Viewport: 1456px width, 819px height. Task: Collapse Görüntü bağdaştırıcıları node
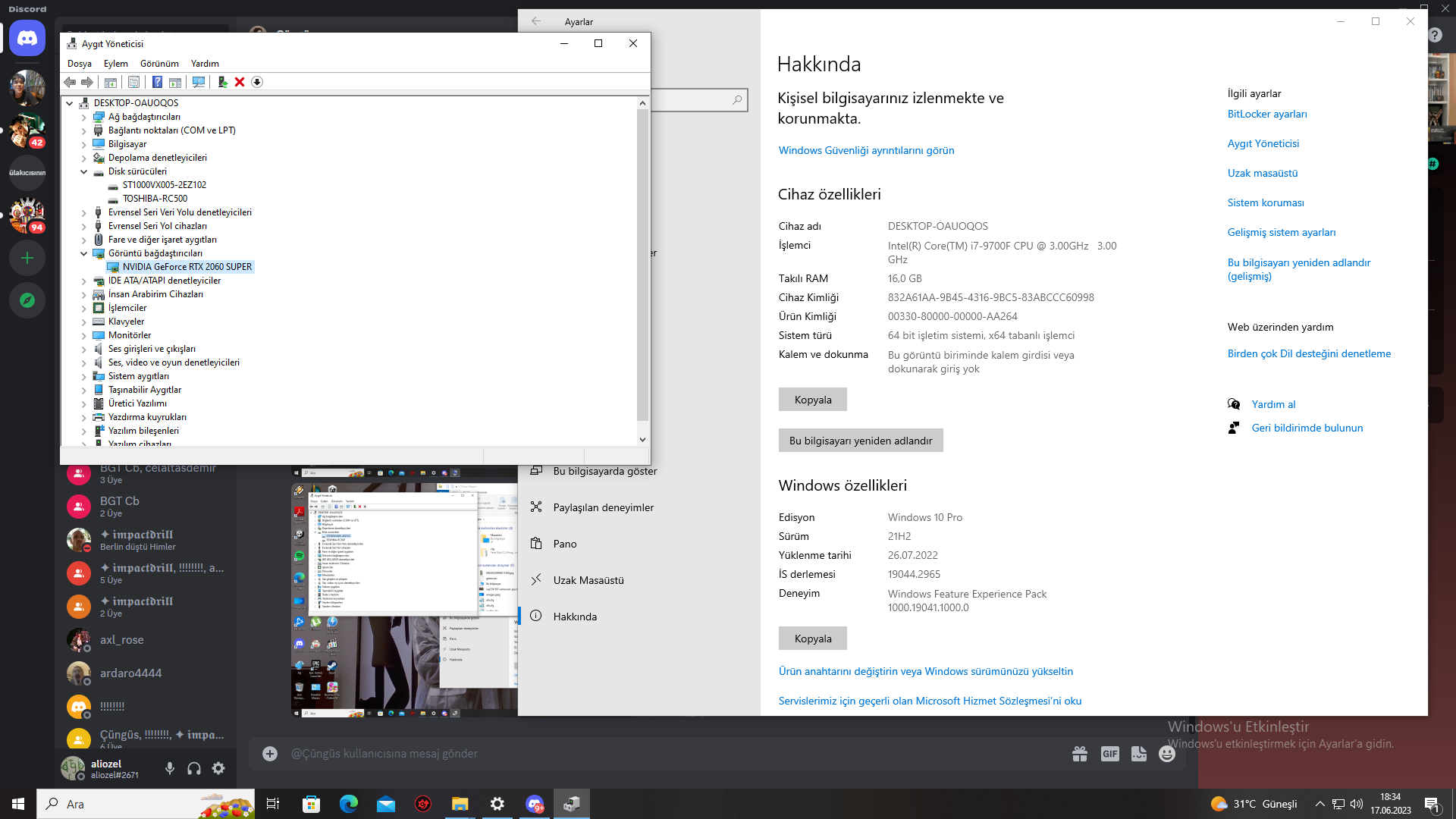point(84,254)
